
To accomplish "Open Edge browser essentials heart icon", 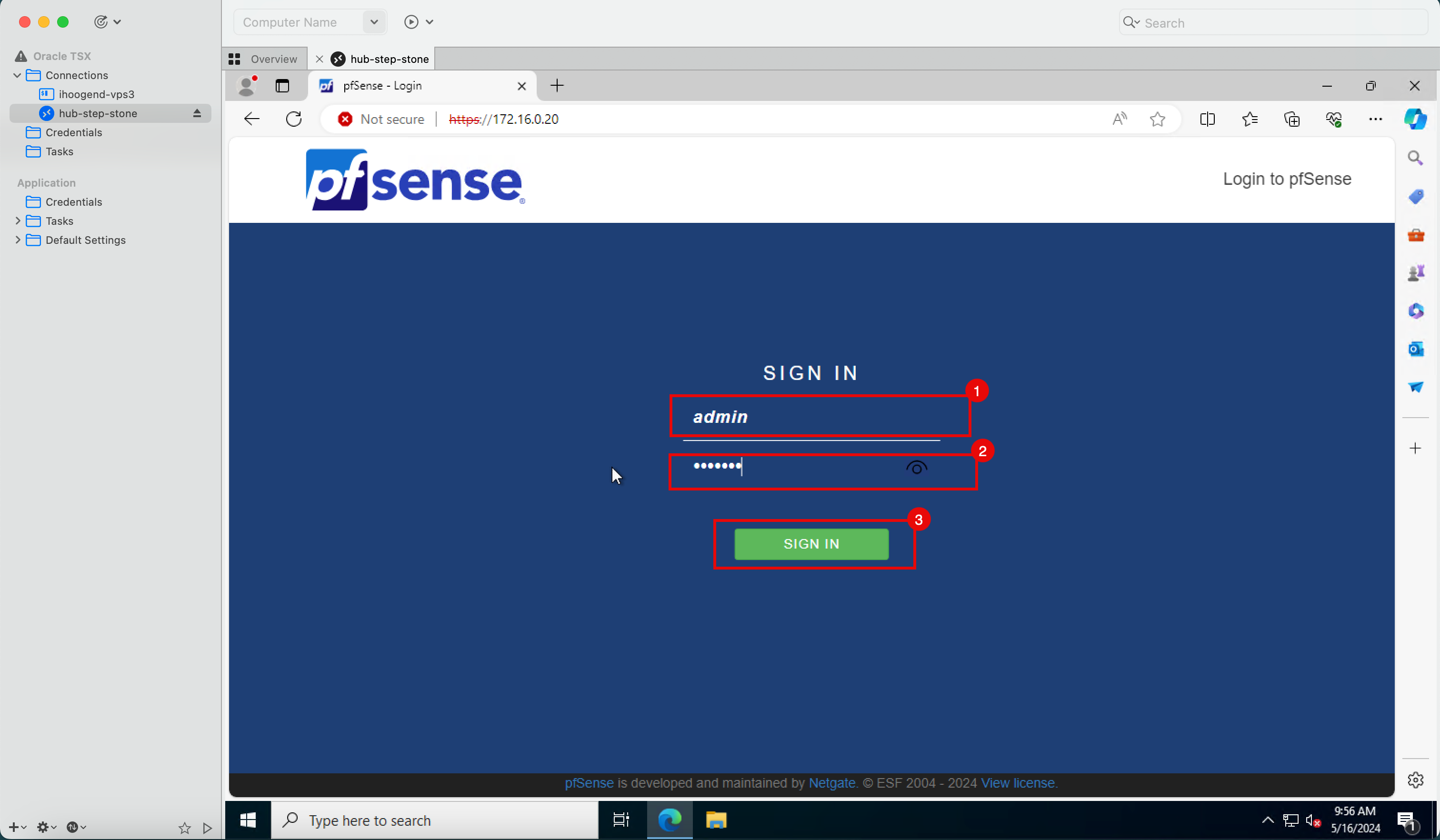I will tap(1333, 119).
